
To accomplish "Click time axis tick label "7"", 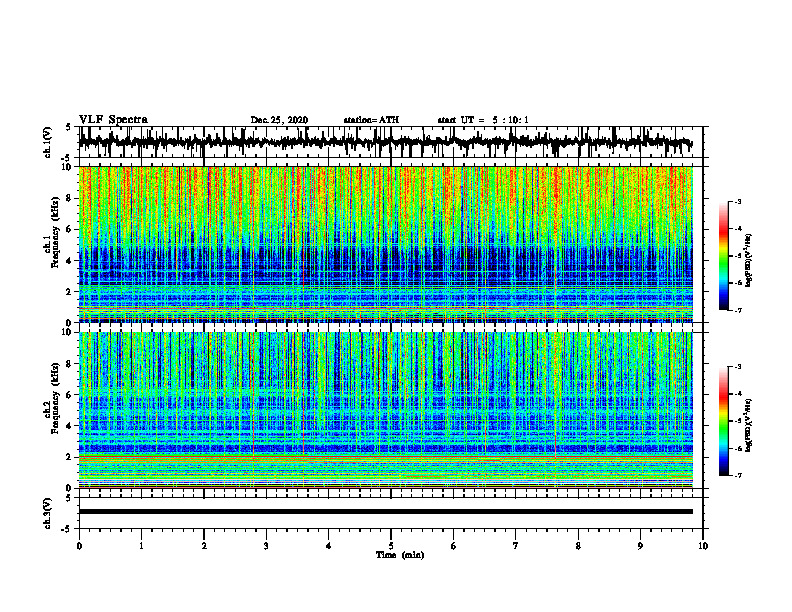I will tap(516, 546).
